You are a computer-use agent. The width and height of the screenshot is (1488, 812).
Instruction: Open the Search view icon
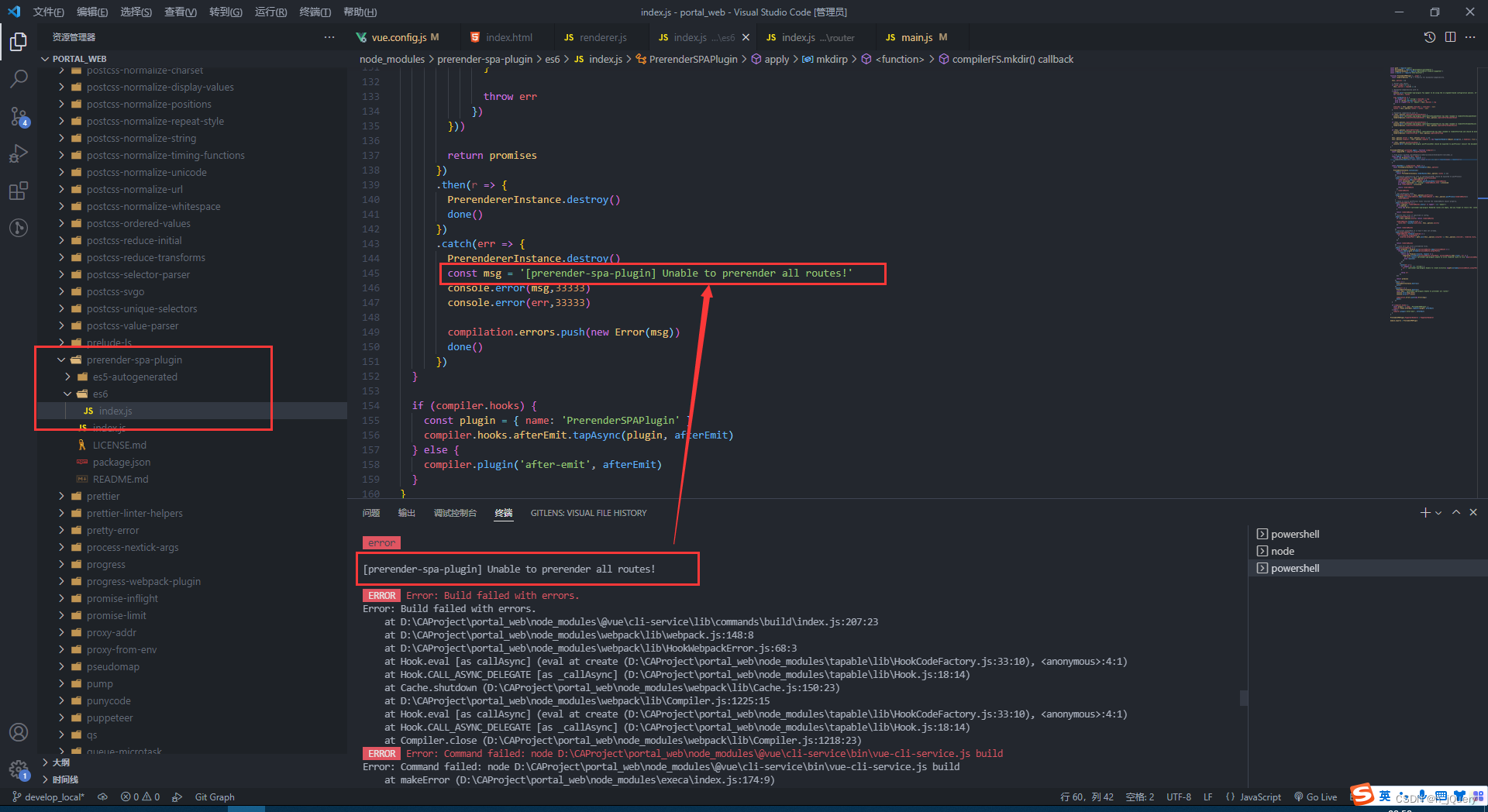19,78
